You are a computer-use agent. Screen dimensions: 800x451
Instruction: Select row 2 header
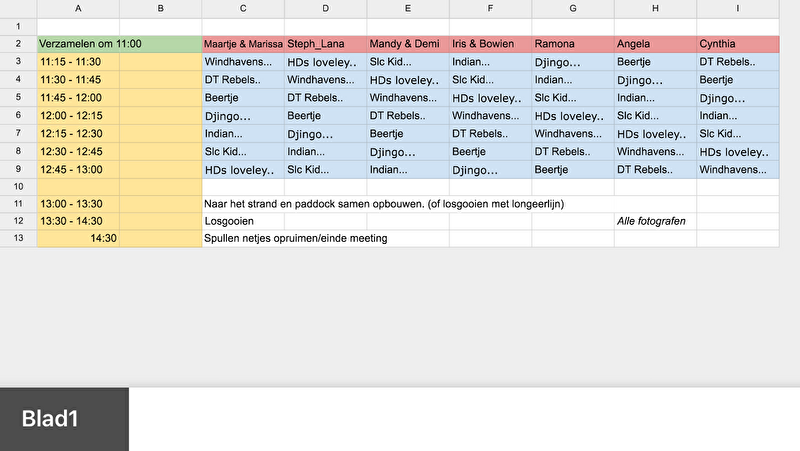18,44
